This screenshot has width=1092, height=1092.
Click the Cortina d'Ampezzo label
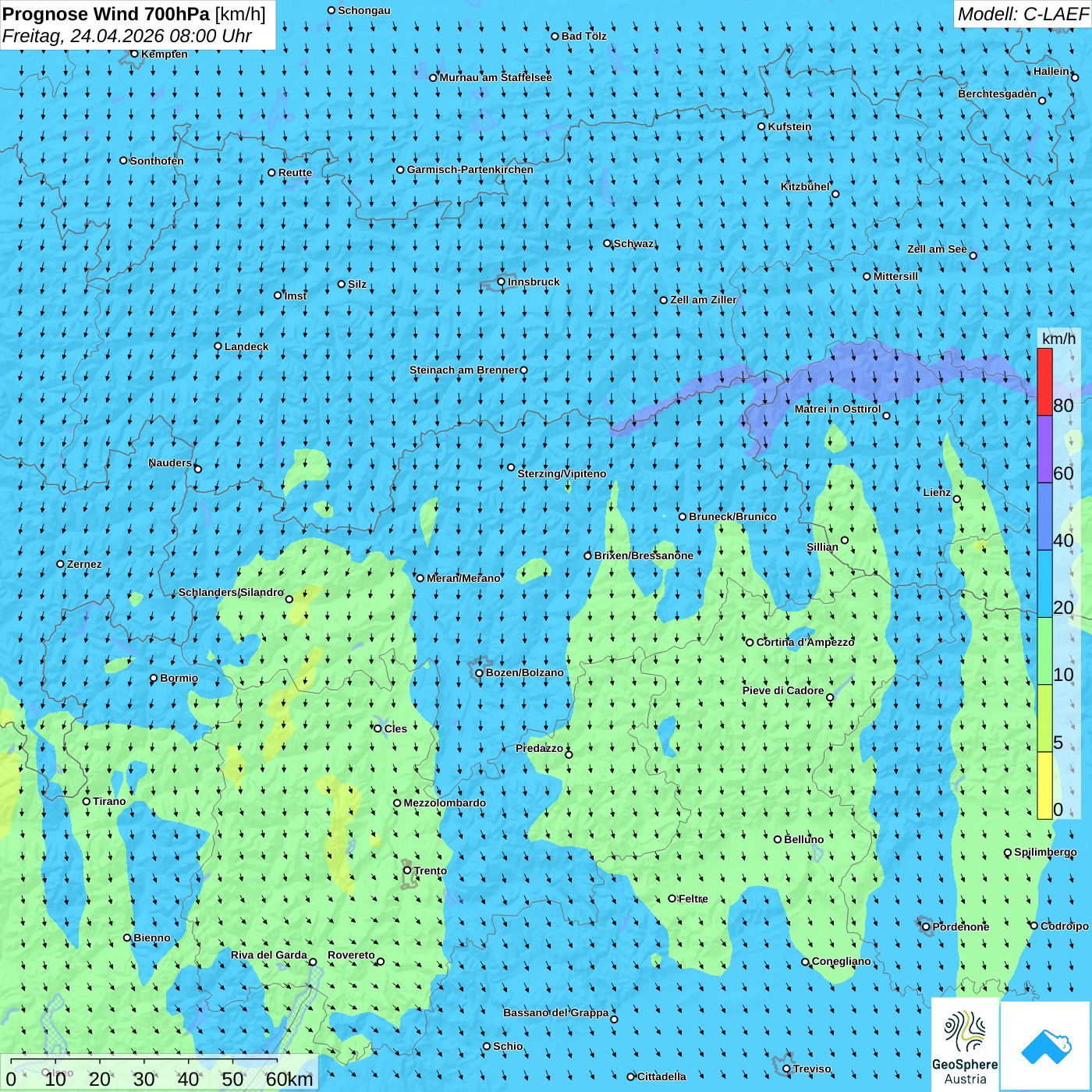click(x=805, y=642)
